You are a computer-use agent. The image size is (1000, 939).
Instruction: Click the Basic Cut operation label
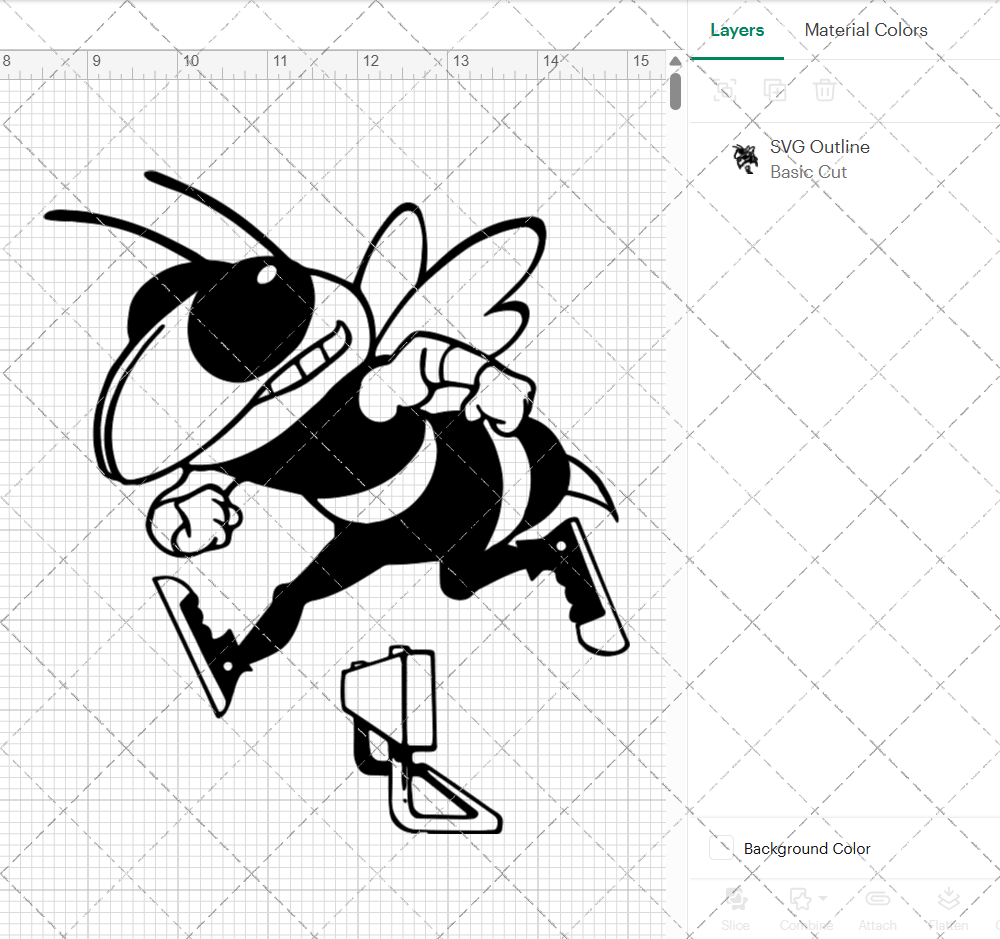[x=808, y=172]
